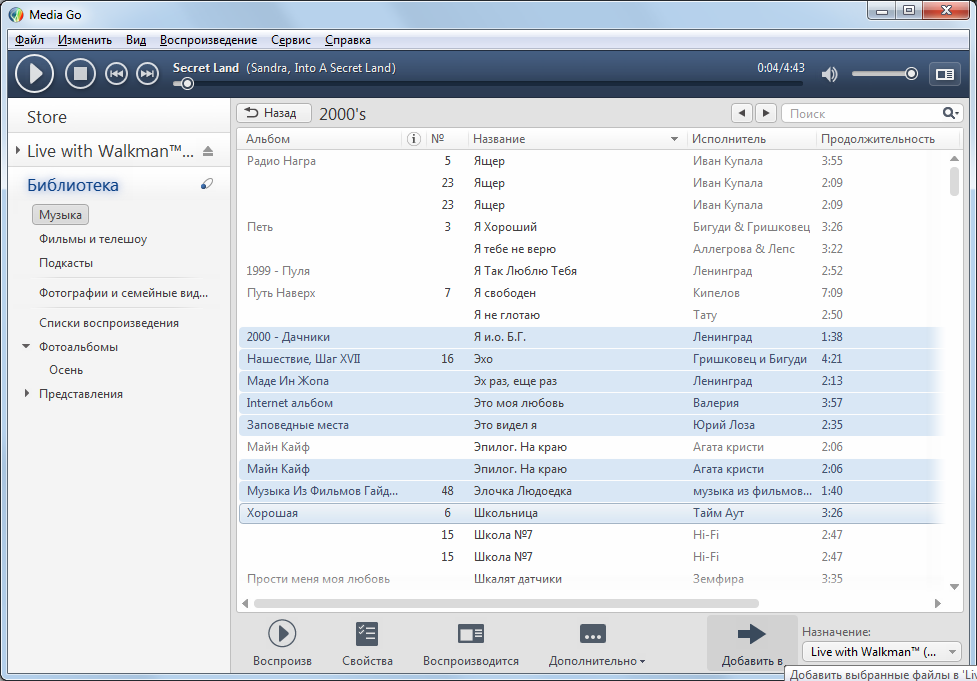The width and height of the screenshot is (977, 681).
Task: Select the track Школьница
Action: [x=506, y=513]
